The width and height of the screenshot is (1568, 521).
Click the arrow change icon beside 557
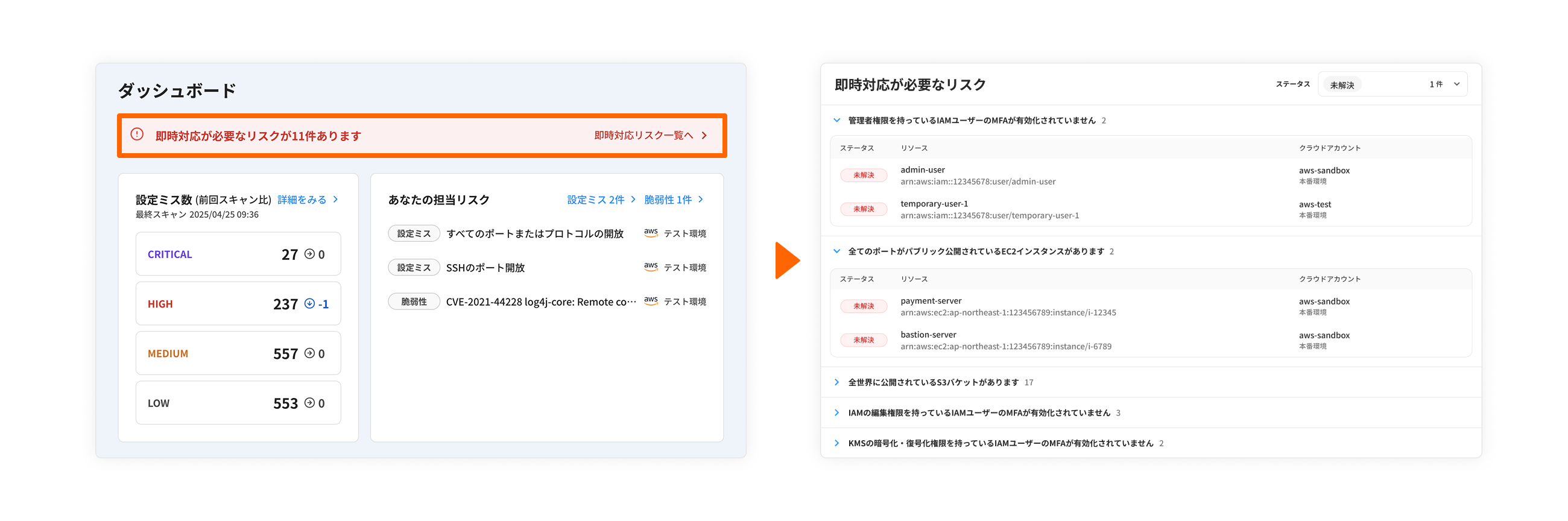point(309,353)
